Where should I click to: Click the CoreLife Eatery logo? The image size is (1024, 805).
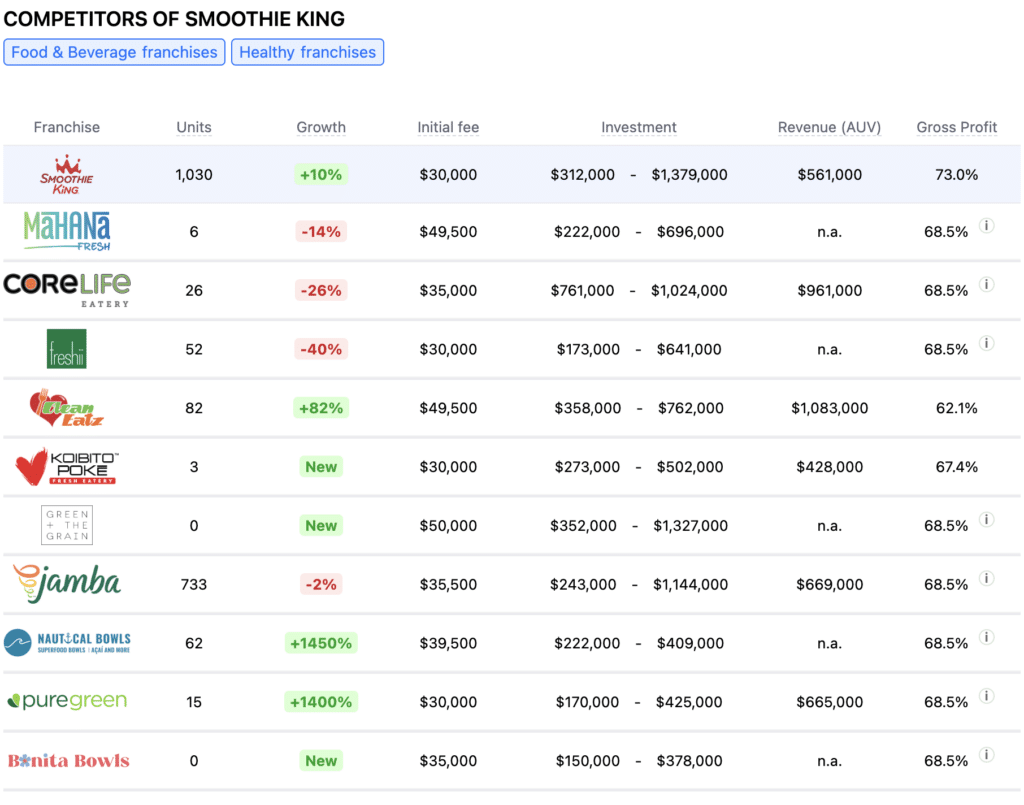coord(67,290)
